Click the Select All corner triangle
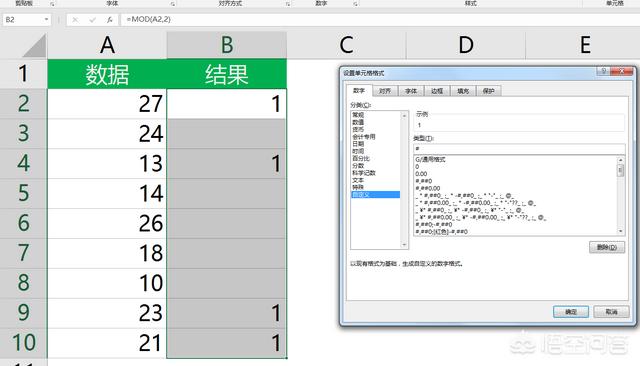640x366 pixels. 34,45
